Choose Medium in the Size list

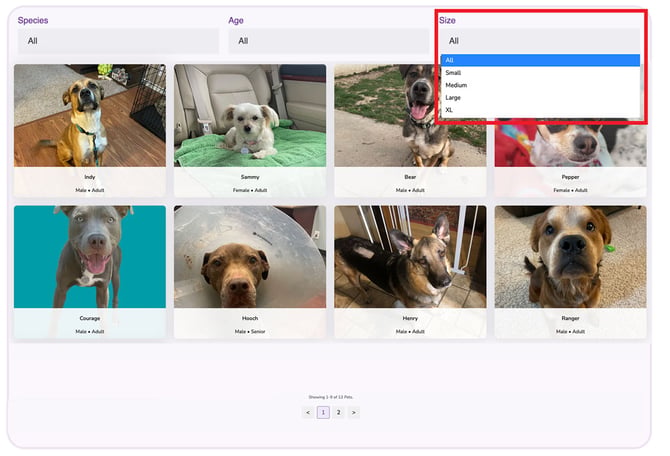coord(540,85)
